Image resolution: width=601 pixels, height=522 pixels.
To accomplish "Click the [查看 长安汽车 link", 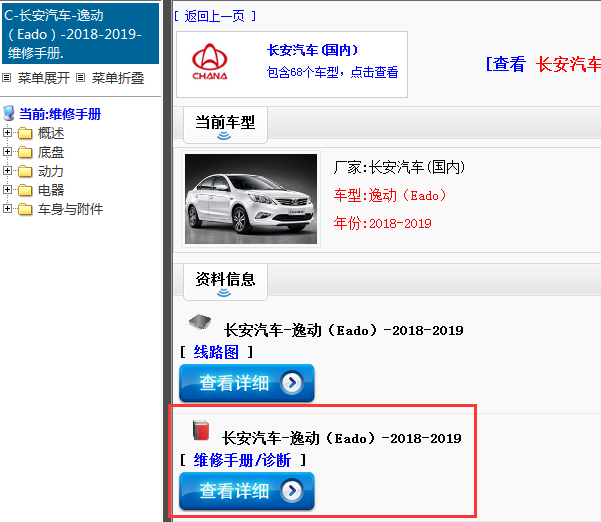I will tap(543, 64).
